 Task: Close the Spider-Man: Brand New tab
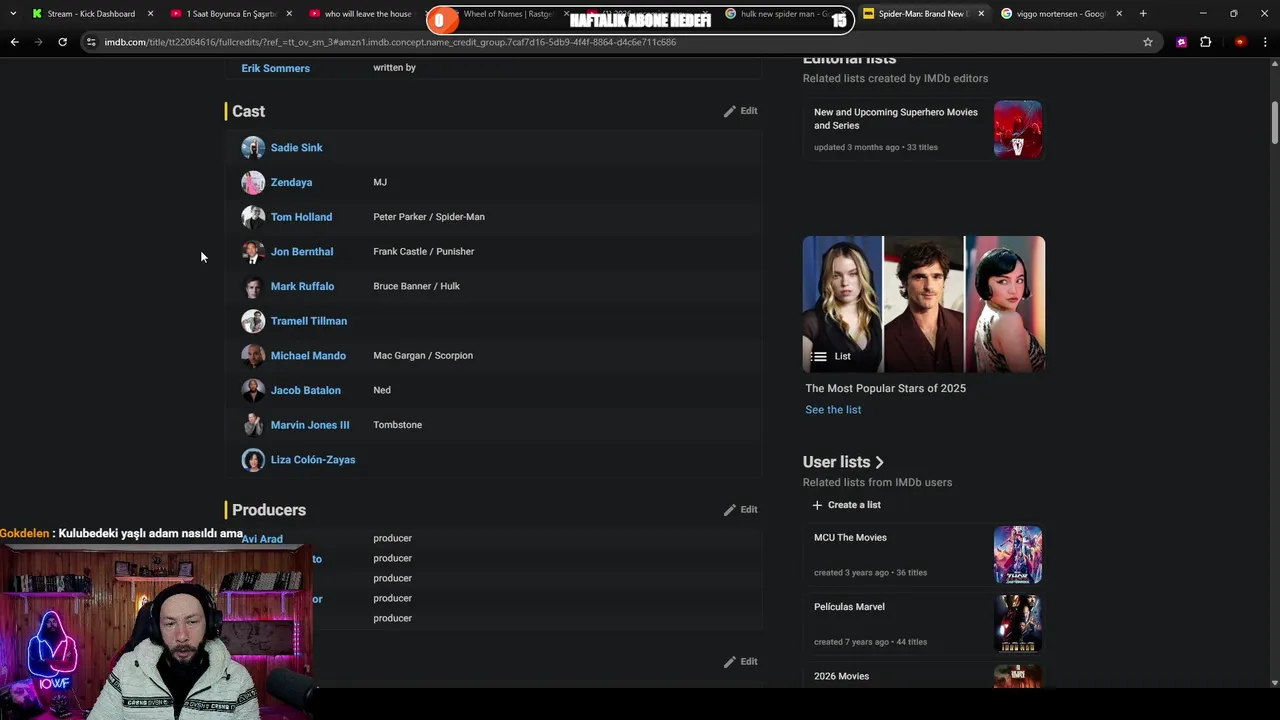[x=981, y=14]
